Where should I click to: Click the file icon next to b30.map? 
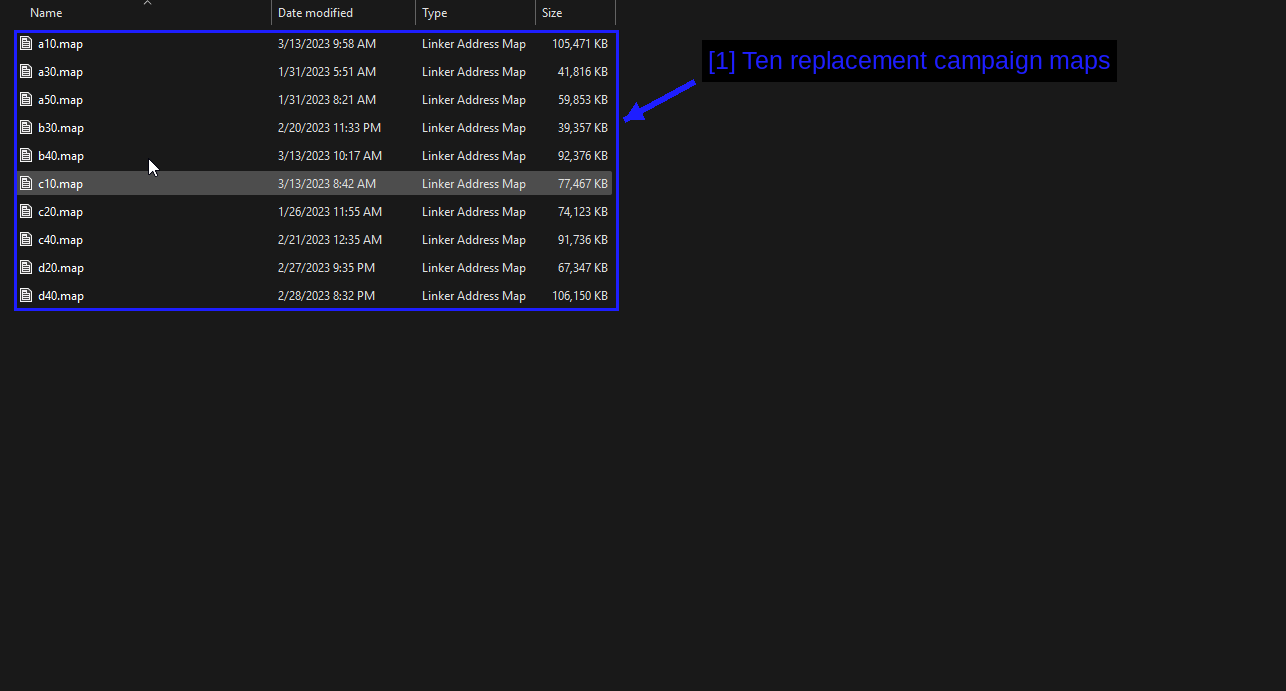point(27,128)
